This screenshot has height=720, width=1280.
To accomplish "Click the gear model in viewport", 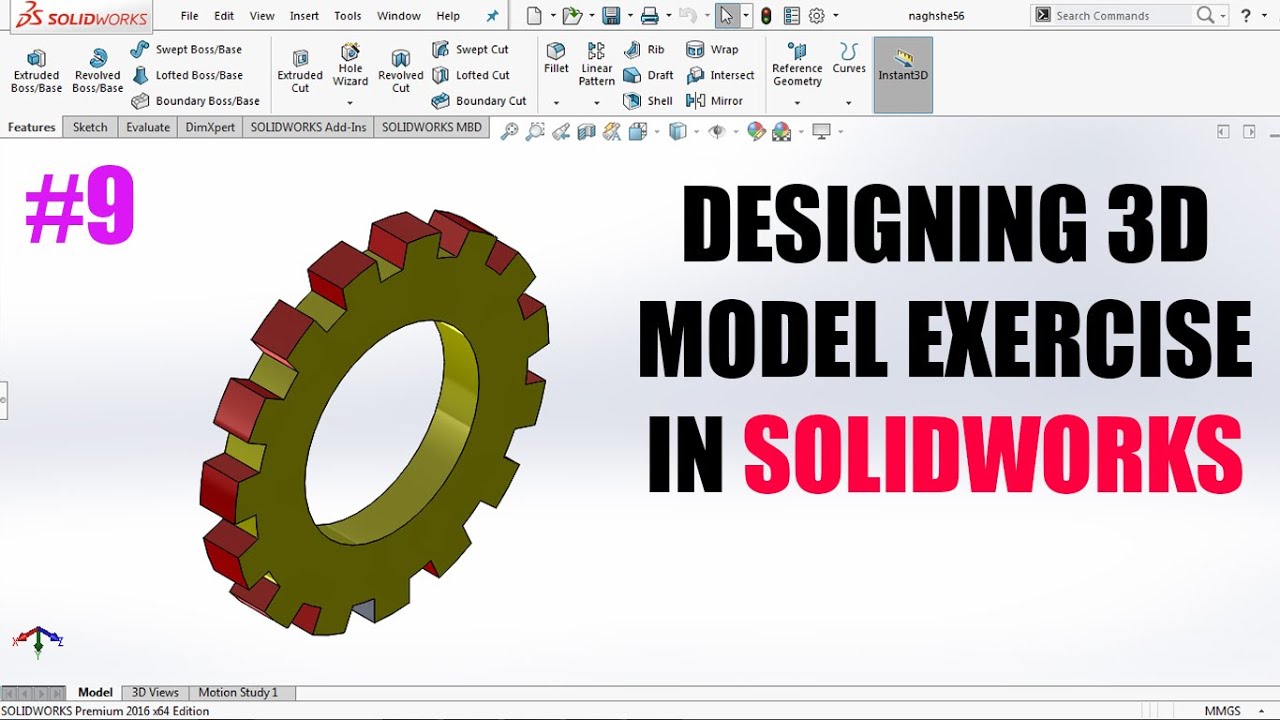I will [374, 422].
